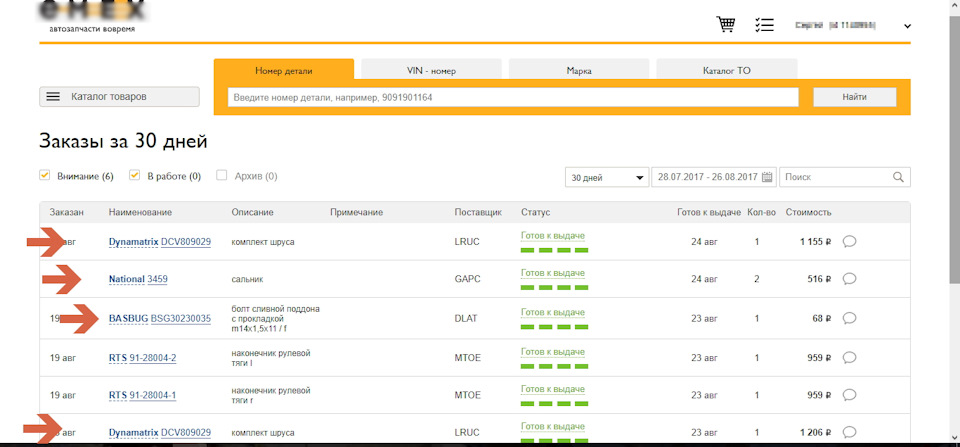Click progress bar of National 3459 order
Viewport: 960px width, 447px height.
click(554, 287)
